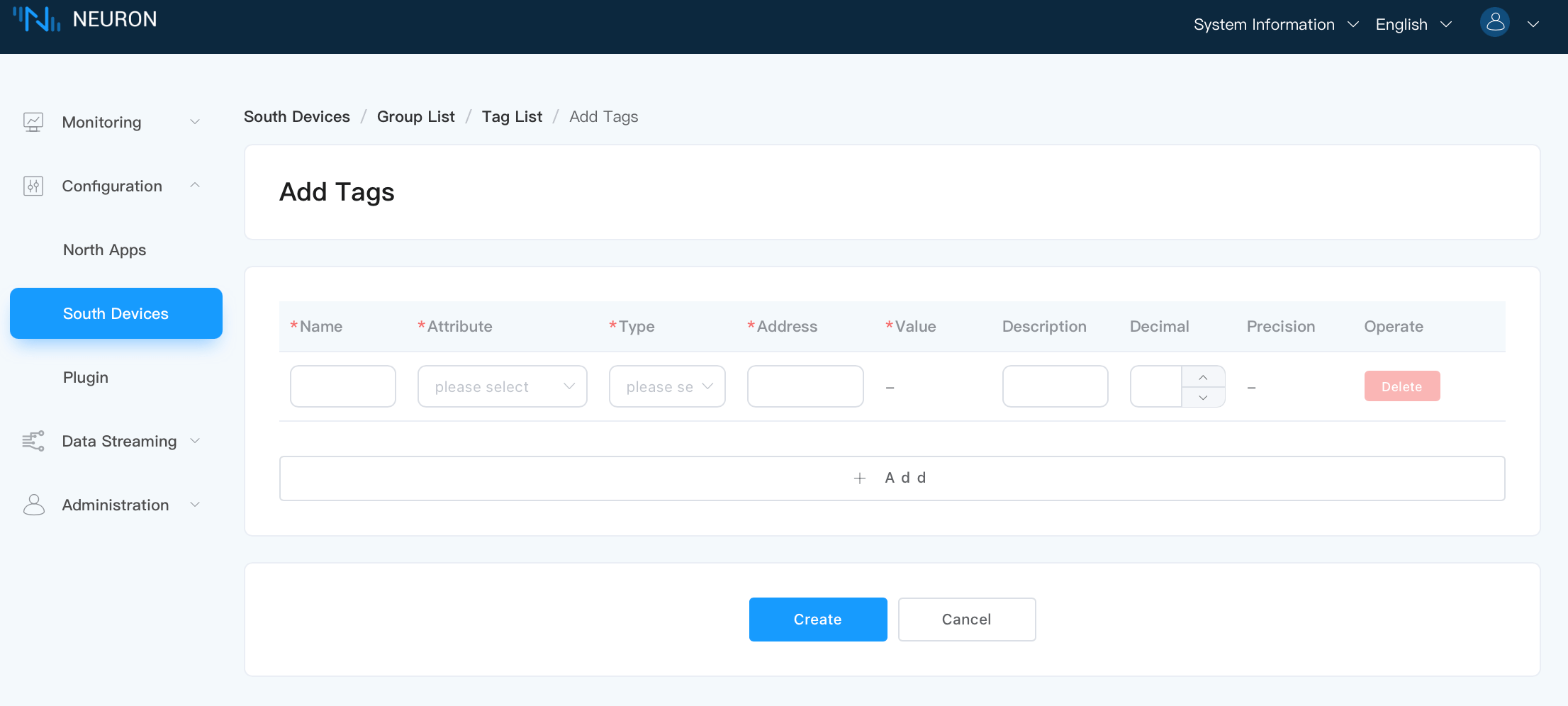Open North Apps in the sidebar

(104, 250)
